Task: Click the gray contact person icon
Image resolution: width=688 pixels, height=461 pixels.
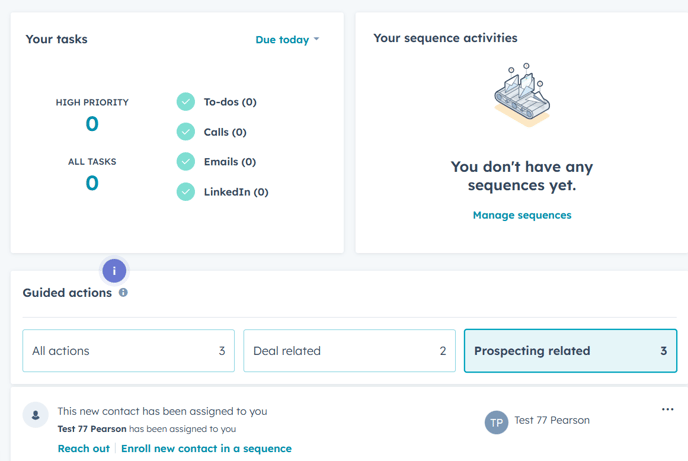Action: (36, 415)
